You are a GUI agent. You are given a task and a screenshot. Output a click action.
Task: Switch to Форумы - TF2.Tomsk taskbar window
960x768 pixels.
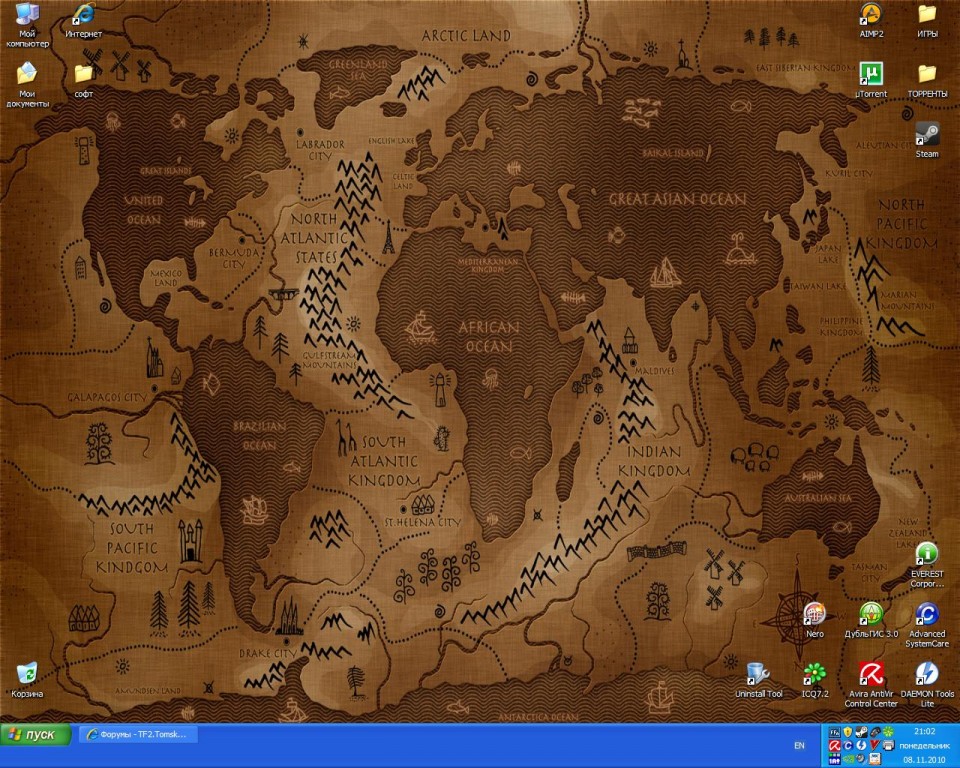138,734
